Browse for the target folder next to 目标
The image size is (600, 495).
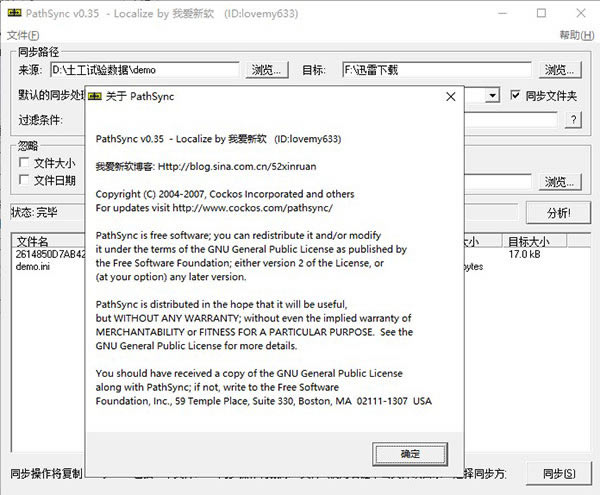[x=559, y=70]
